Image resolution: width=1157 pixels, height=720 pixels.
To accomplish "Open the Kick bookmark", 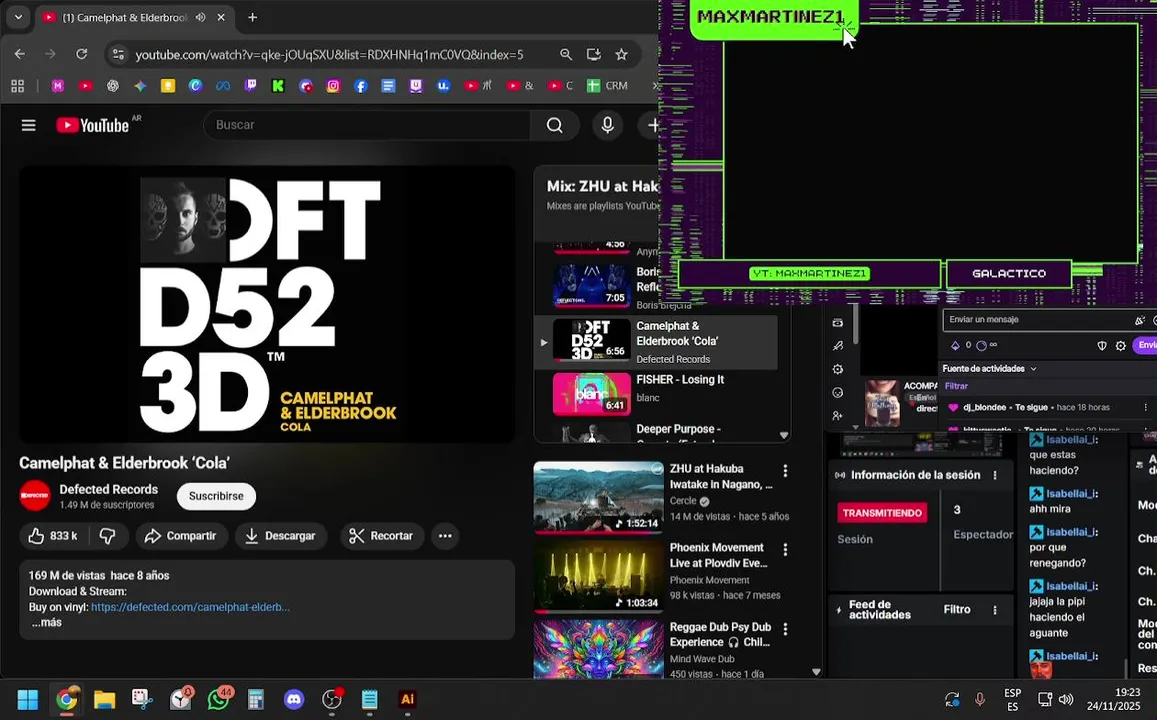I will (x=278, y=86).
